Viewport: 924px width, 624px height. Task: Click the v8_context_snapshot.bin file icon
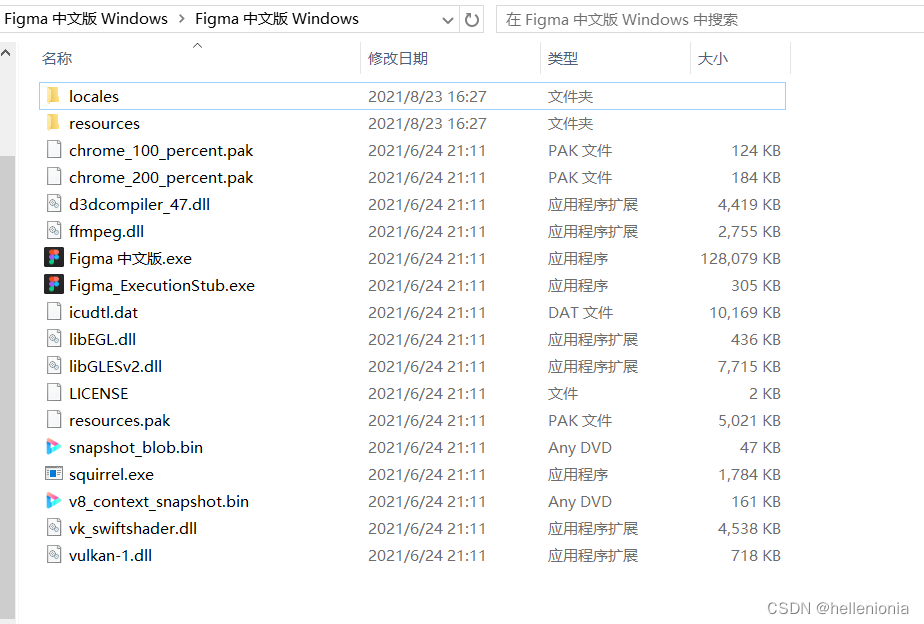tap(54, 501)
